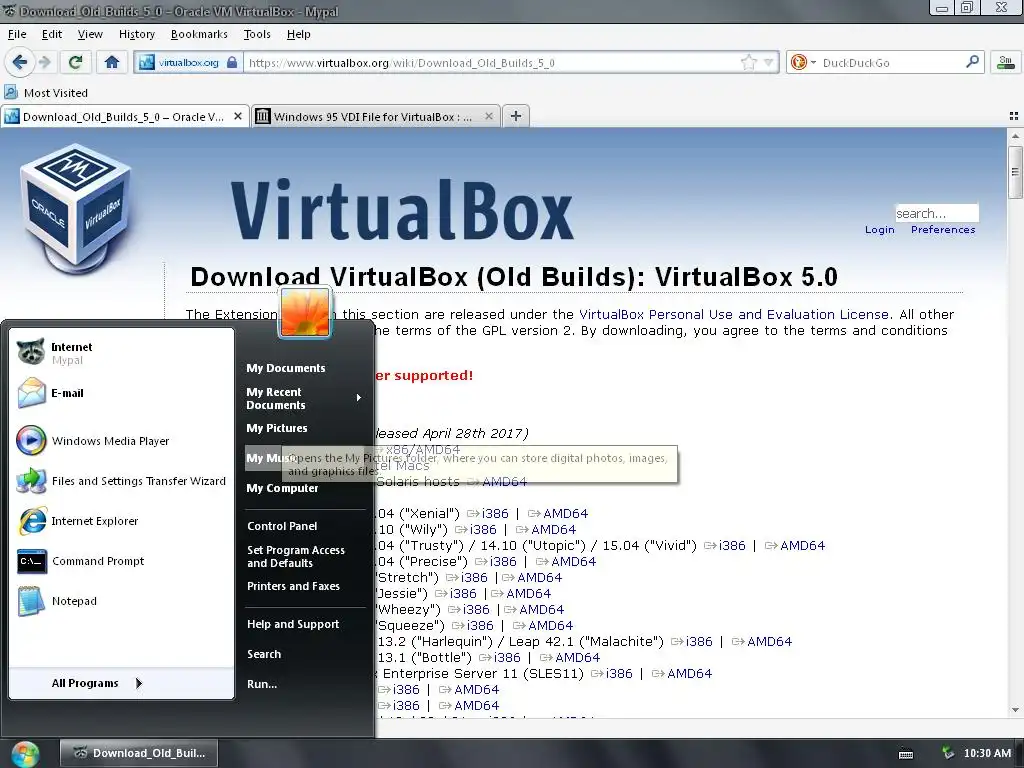Click AMD64 link for Malachite openSUSE
The height and width of the screenshot is (768, 1024).
click(x=769, y=642)
